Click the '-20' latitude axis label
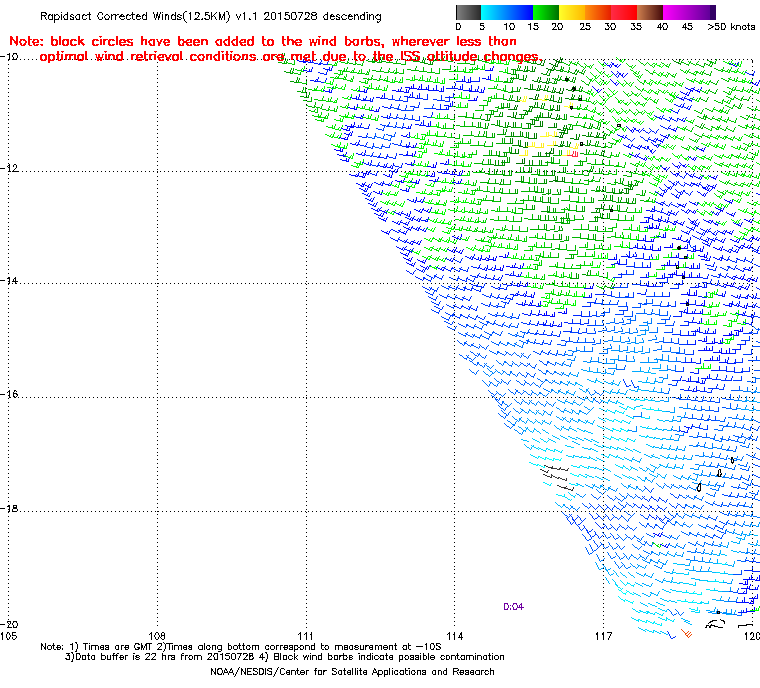The image size is (760, 688). pos(9,624)
